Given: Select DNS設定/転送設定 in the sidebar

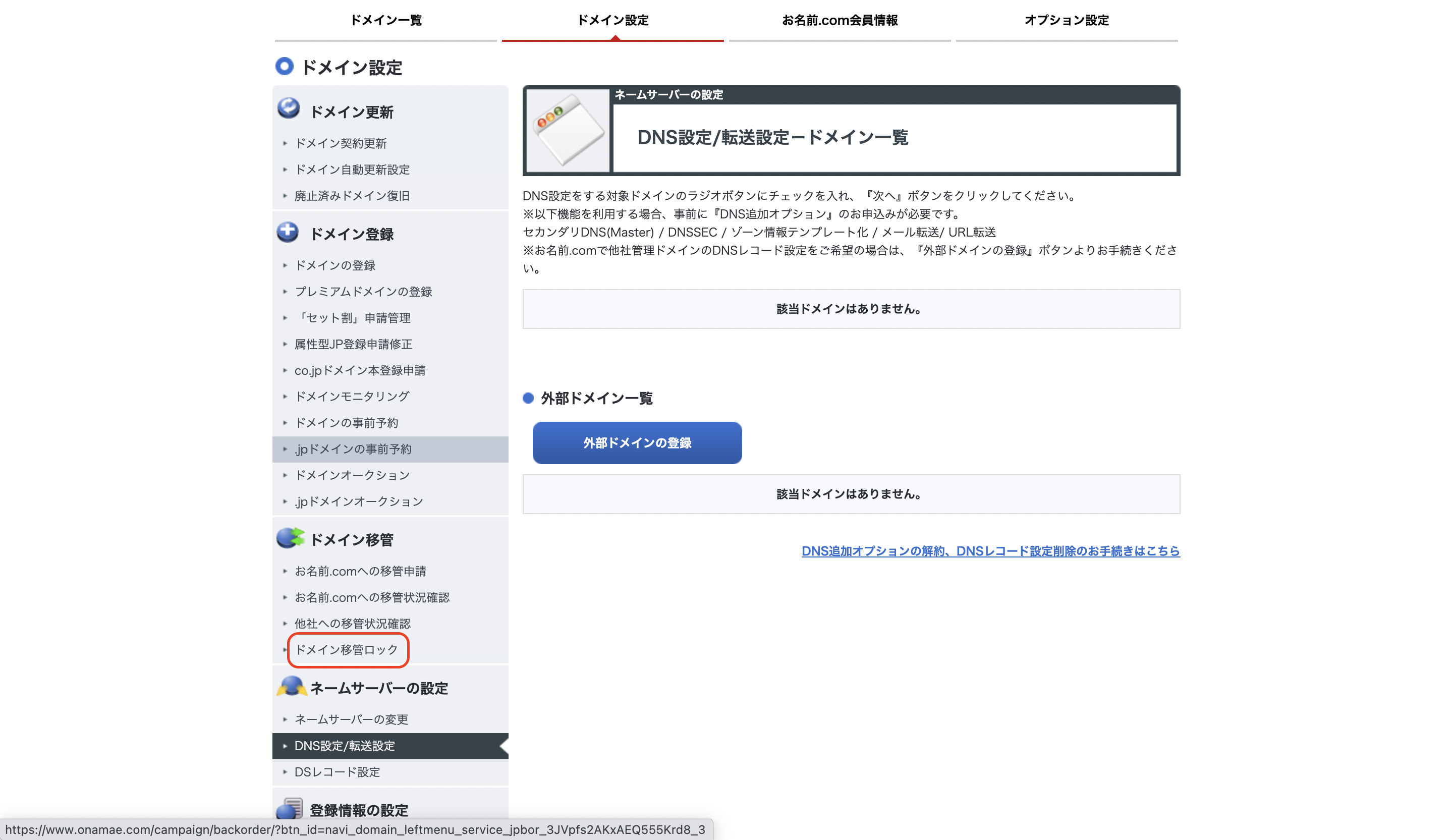Looking at the screenshot, I should (x=344, y=746).
